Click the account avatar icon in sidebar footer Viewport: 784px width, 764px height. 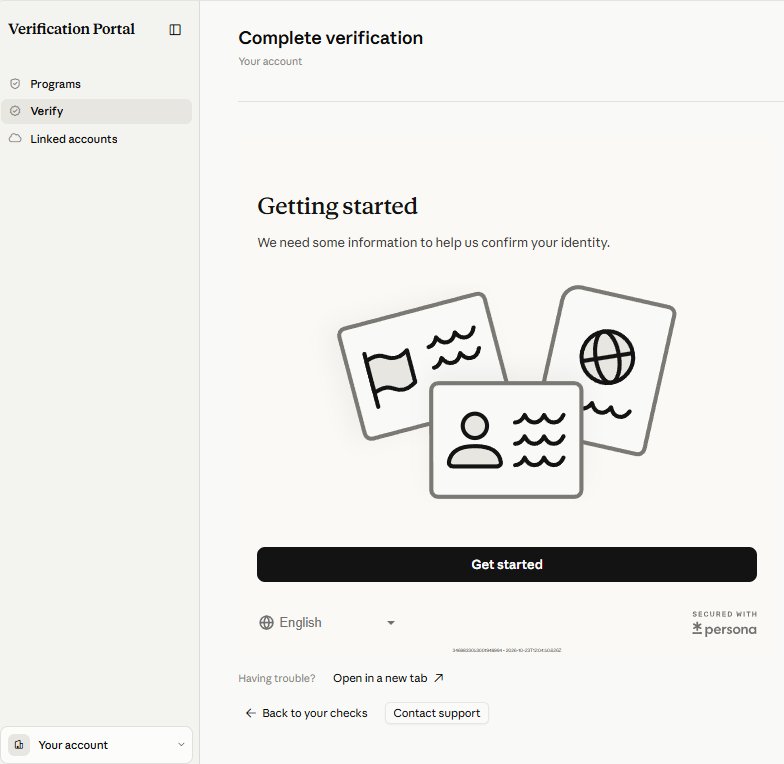[x=19, y=744]
